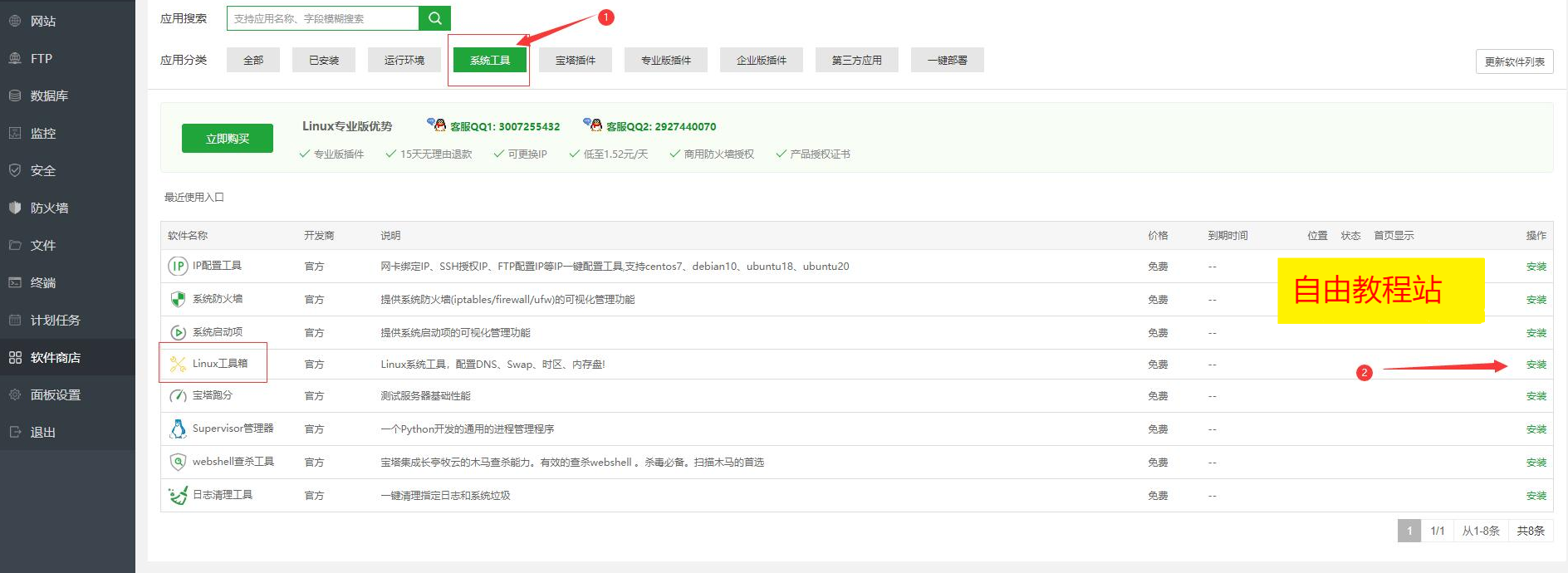Image resolution: width=1568 pixels, height=573 pixels.
Task: Open the 运行环境 category tab
Action: (404, 60)
